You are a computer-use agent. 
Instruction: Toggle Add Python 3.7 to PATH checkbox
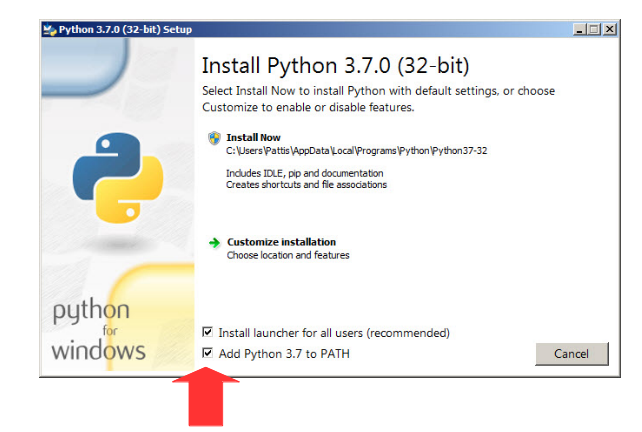tap(208, 353)
